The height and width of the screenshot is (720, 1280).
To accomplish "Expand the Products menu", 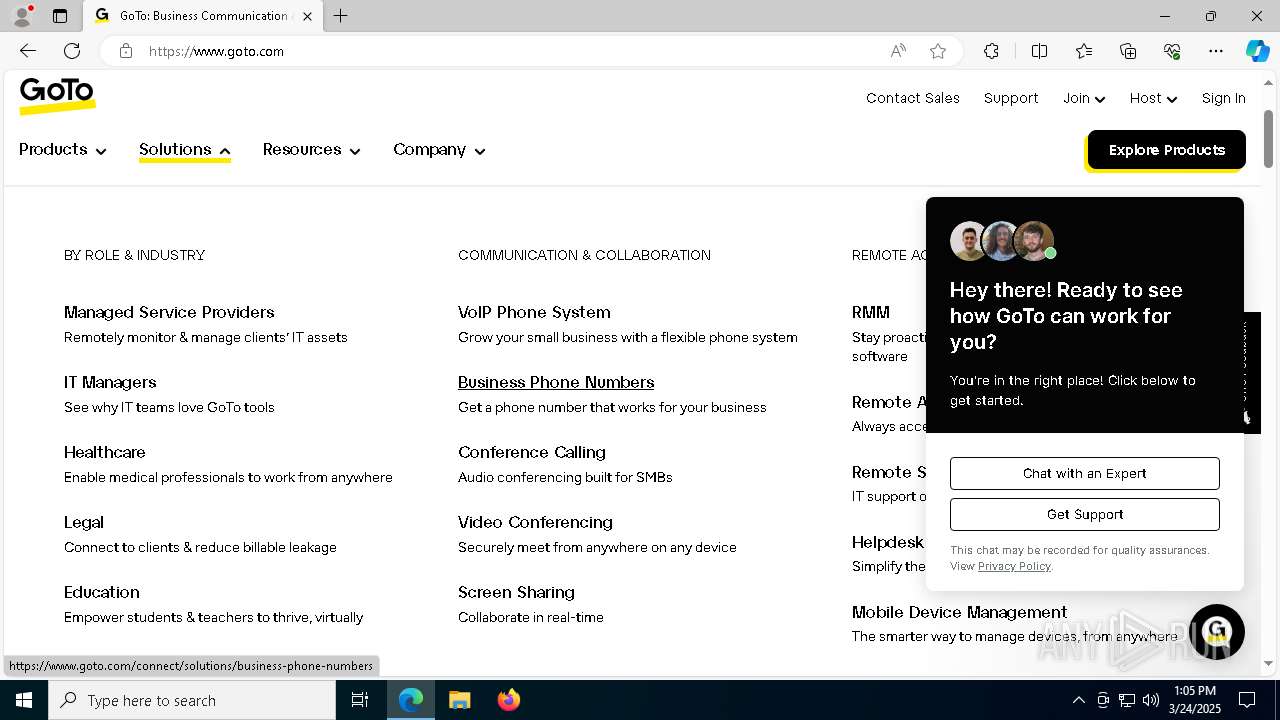I will (x=63, y=150).
